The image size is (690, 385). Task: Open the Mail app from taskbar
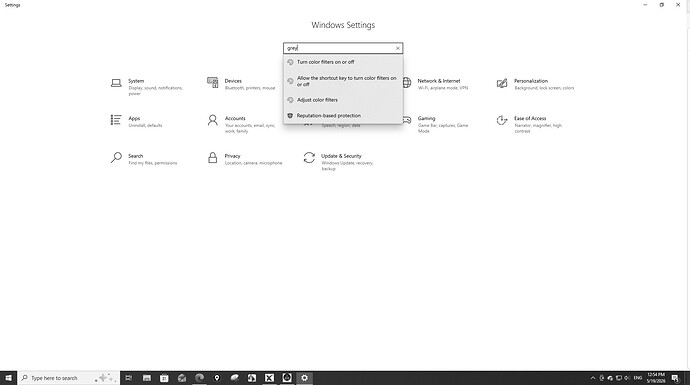pos(182,378)
